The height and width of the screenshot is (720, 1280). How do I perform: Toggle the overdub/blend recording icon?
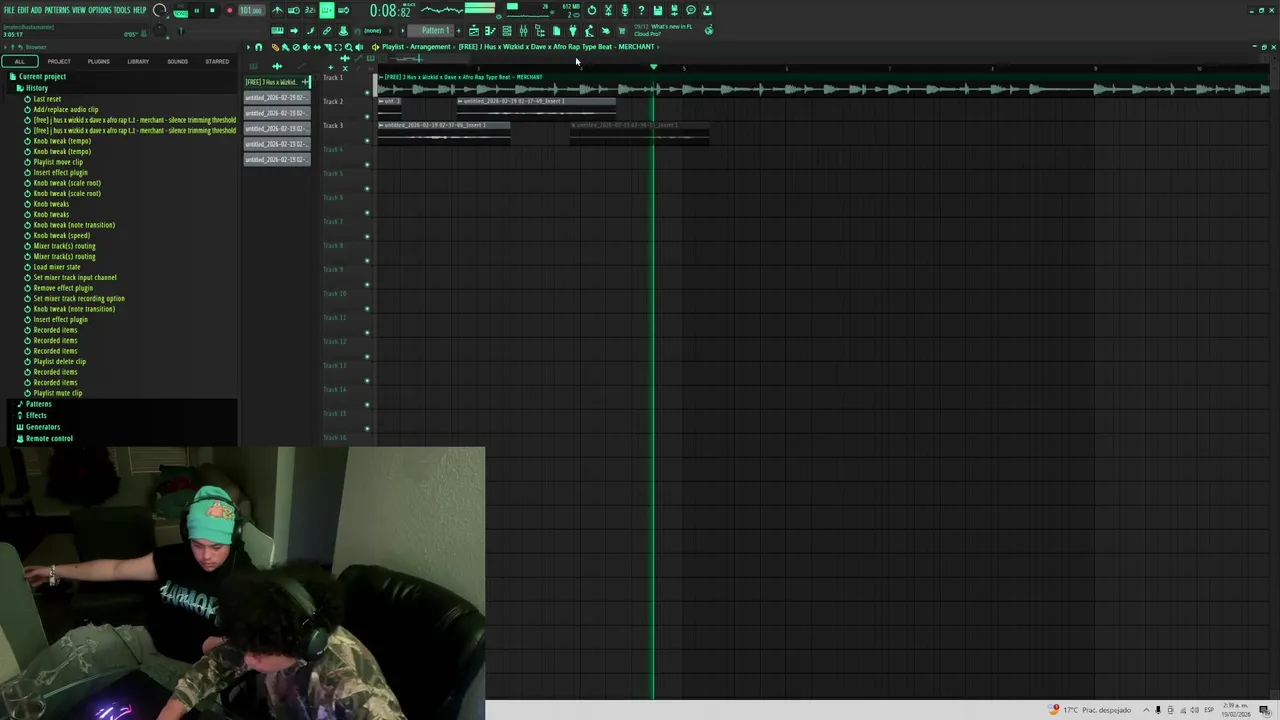point(327,11)
